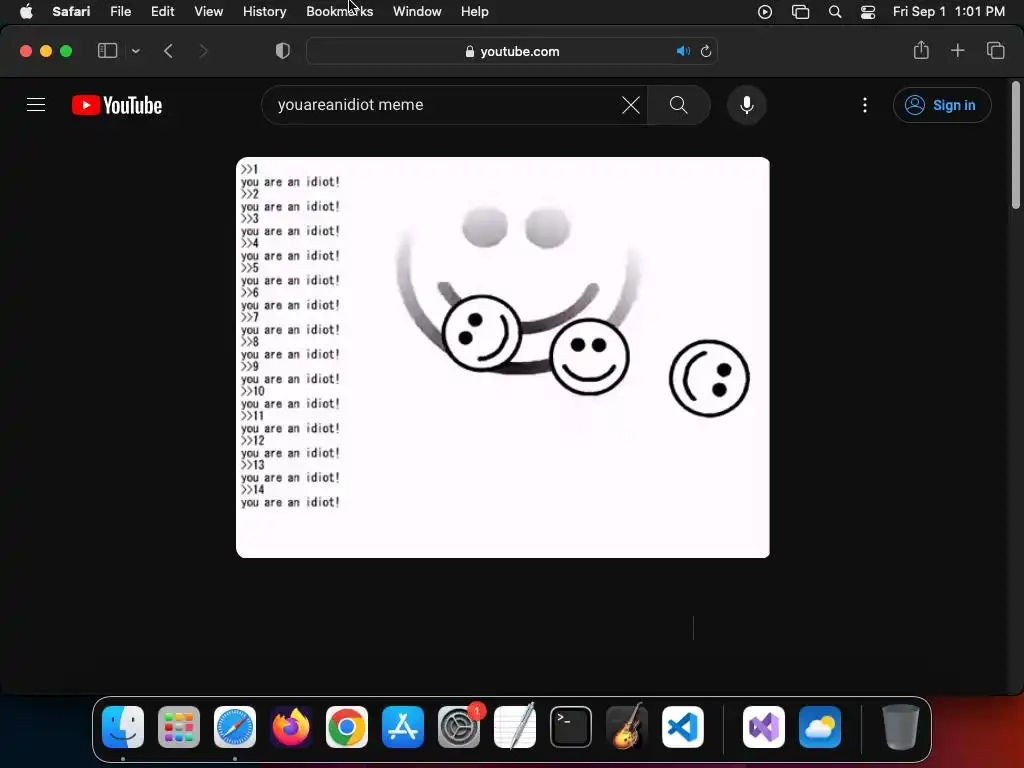Open the Safari menu
This screenshot has height=768, width=1024.
coord(71,12)
